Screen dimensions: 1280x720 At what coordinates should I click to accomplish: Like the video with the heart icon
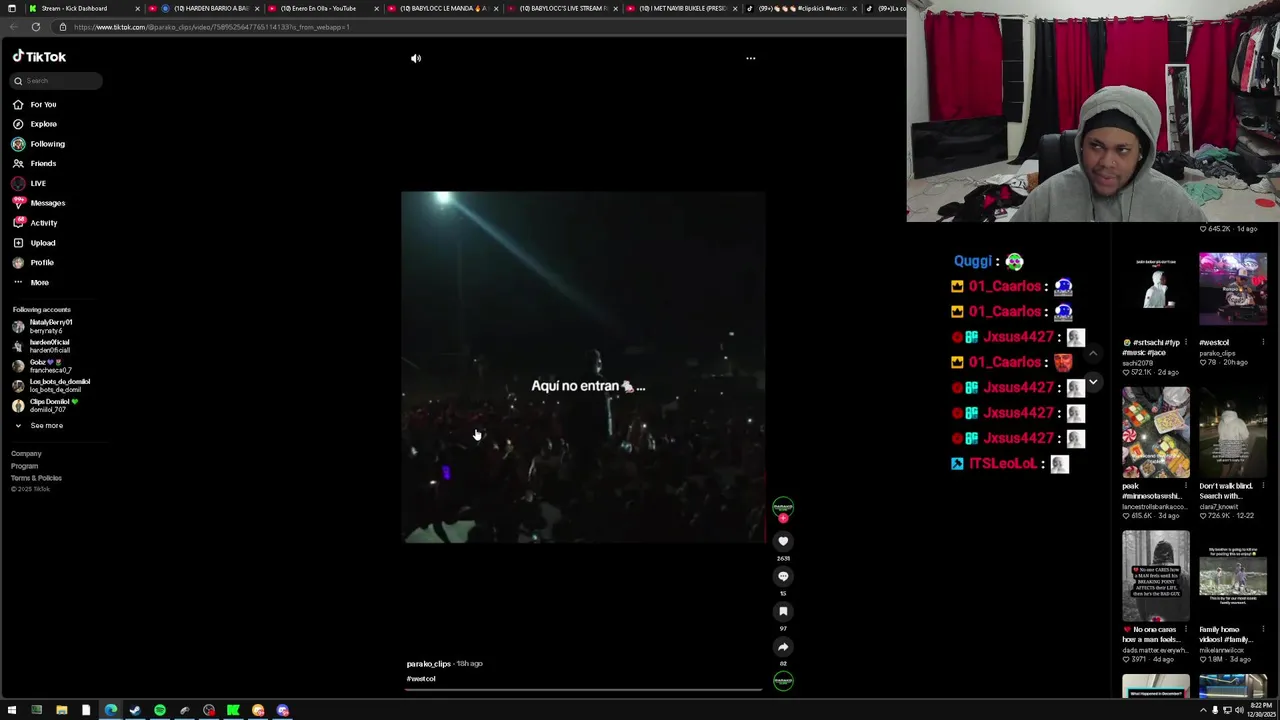tap(783, 541)
